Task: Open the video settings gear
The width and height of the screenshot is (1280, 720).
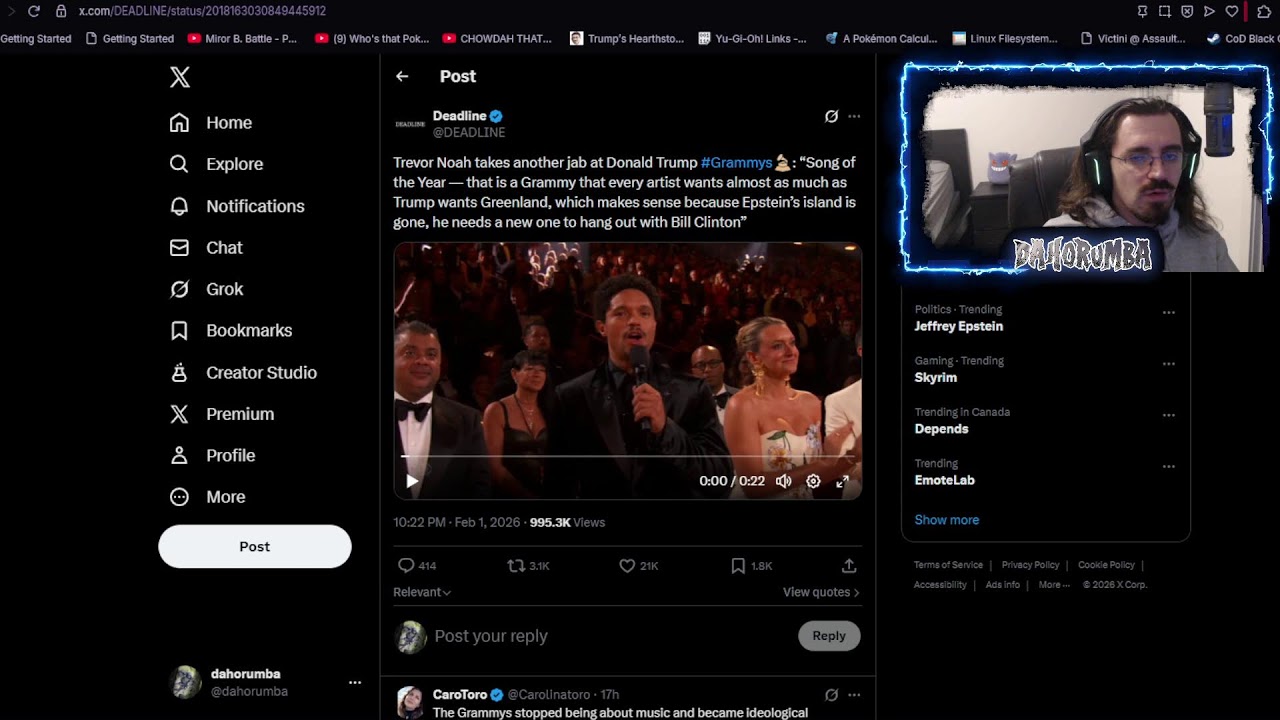Action: [814, 481]
